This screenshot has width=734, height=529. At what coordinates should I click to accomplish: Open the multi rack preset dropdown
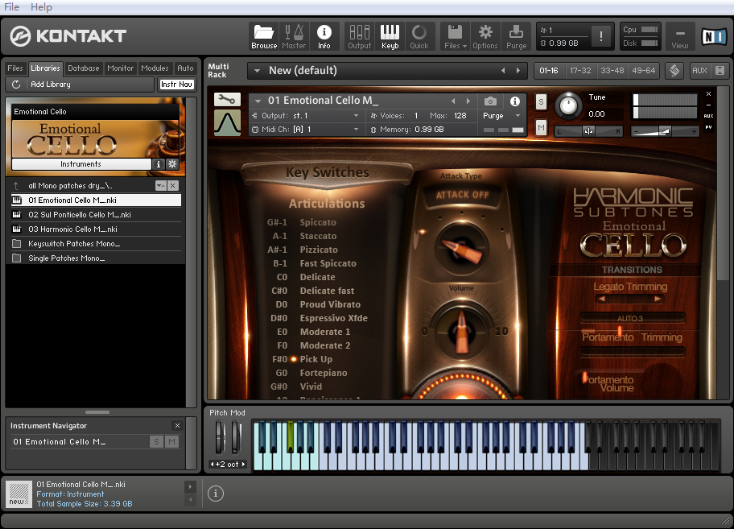coord(257,71)
